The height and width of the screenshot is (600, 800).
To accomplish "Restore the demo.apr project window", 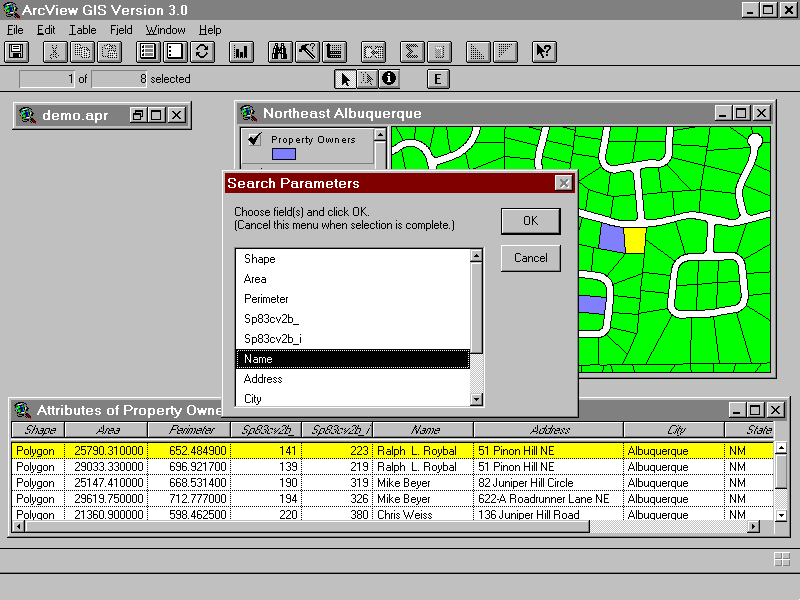I will click(x=137, y=115).
